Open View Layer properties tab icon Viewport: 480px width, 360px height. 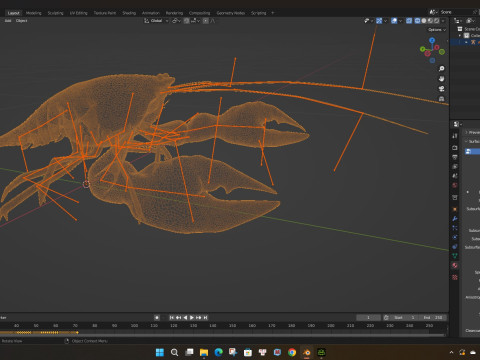point(455,166)
